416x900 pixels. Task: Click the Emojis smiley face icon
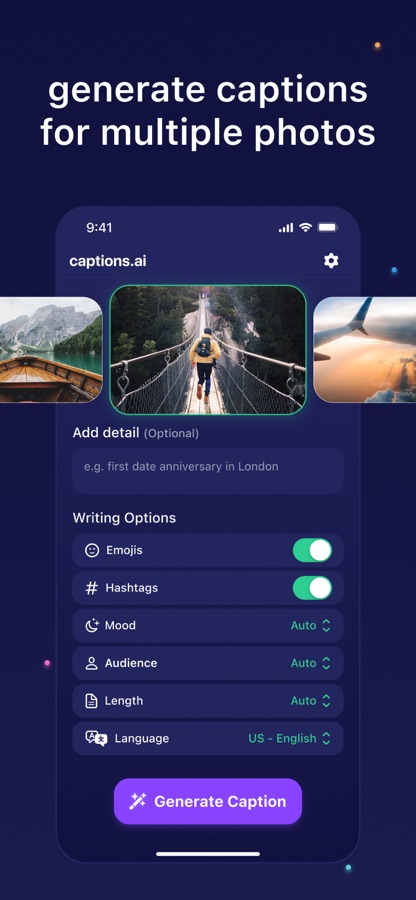tap(92, 550)
